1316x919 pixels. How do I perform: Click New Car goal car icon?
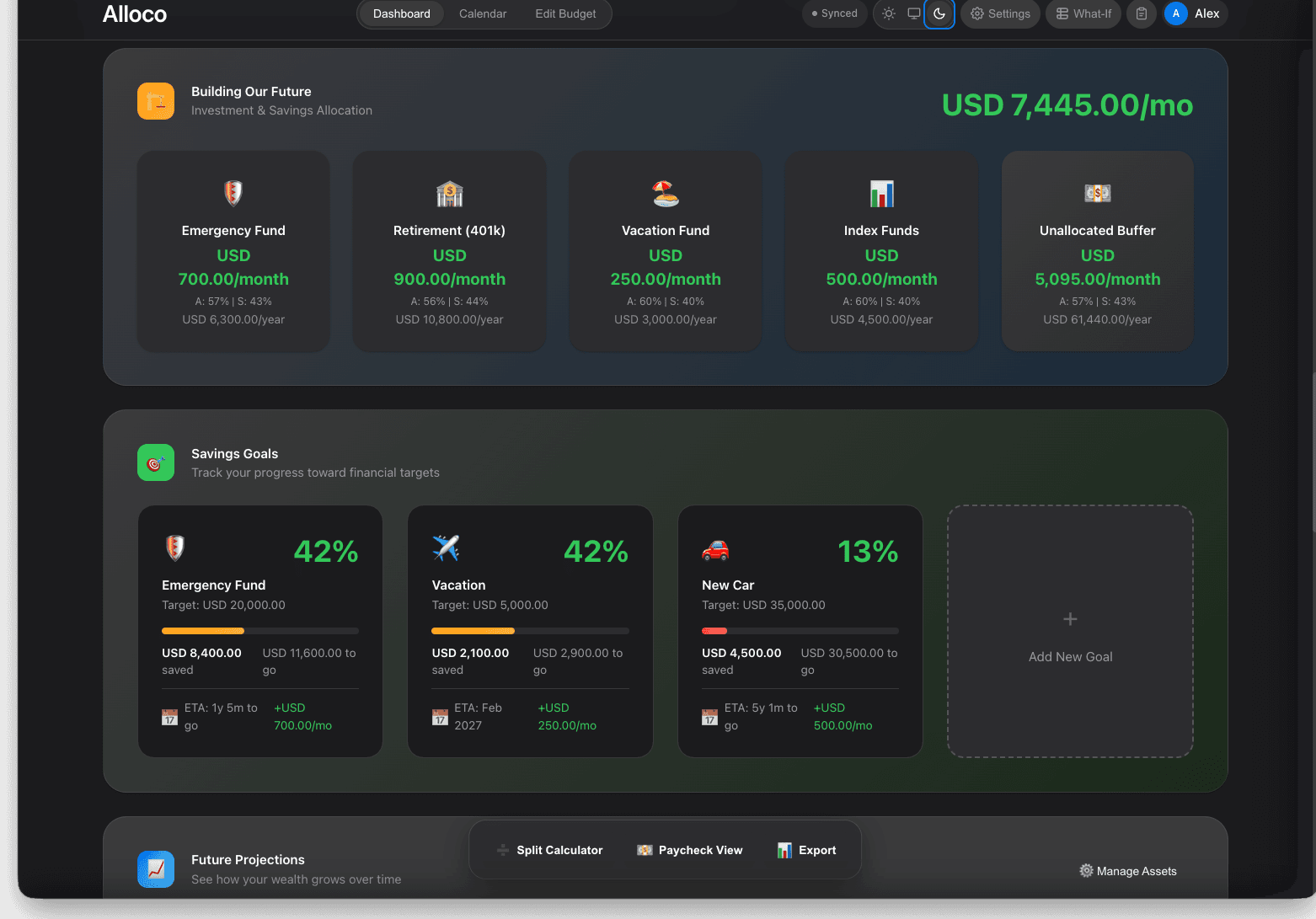[715, 550]
